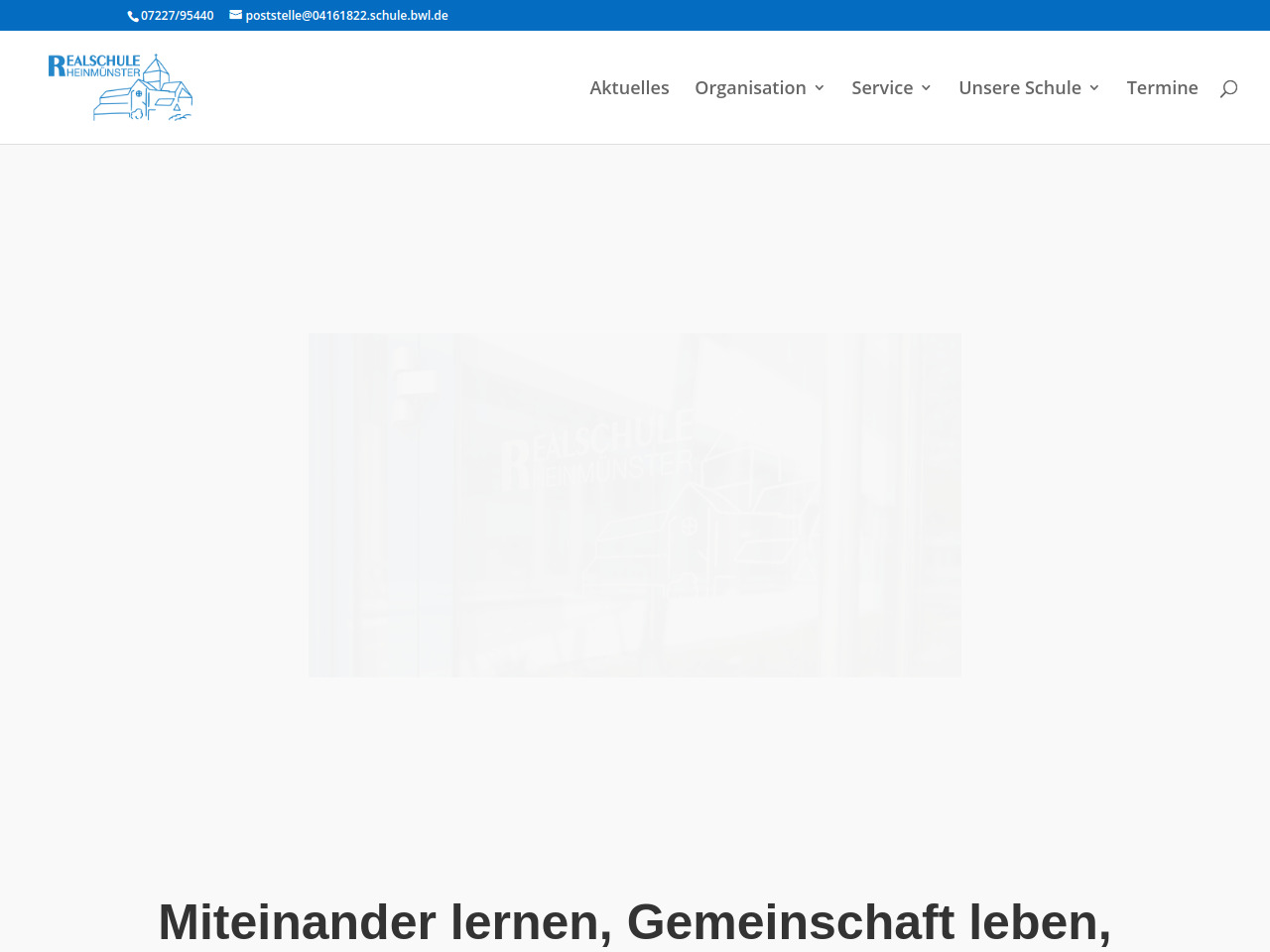Screen dimensions: 1270x952
Task: Expand the Organisation submenu chevron
Action: click(820, 88)
